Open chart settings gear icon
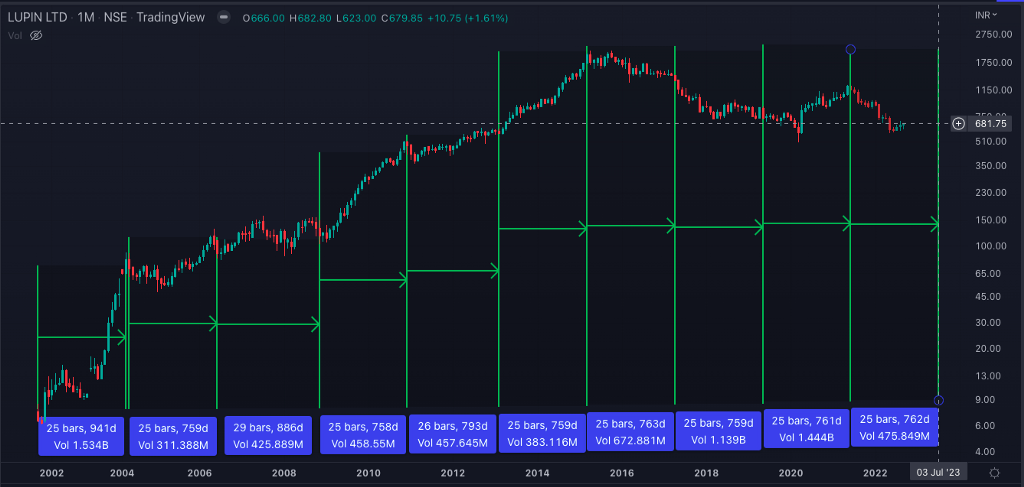 [x=994, y=472]
